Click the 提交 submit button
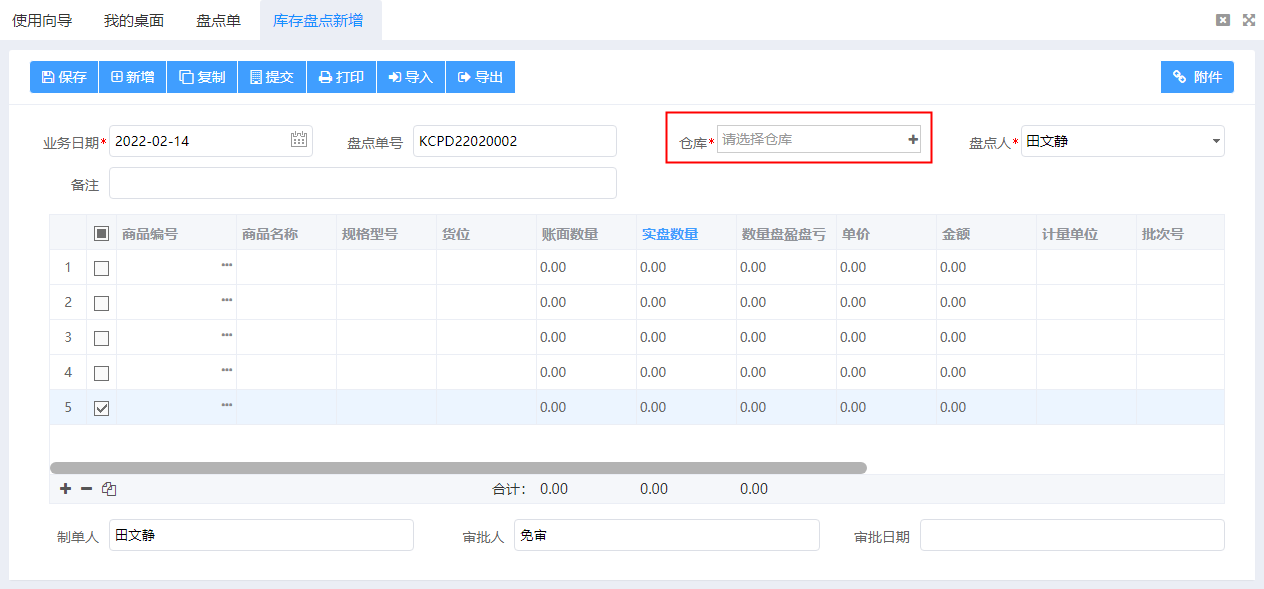The height and width of the screenshot is (589, 1264). 272,77
